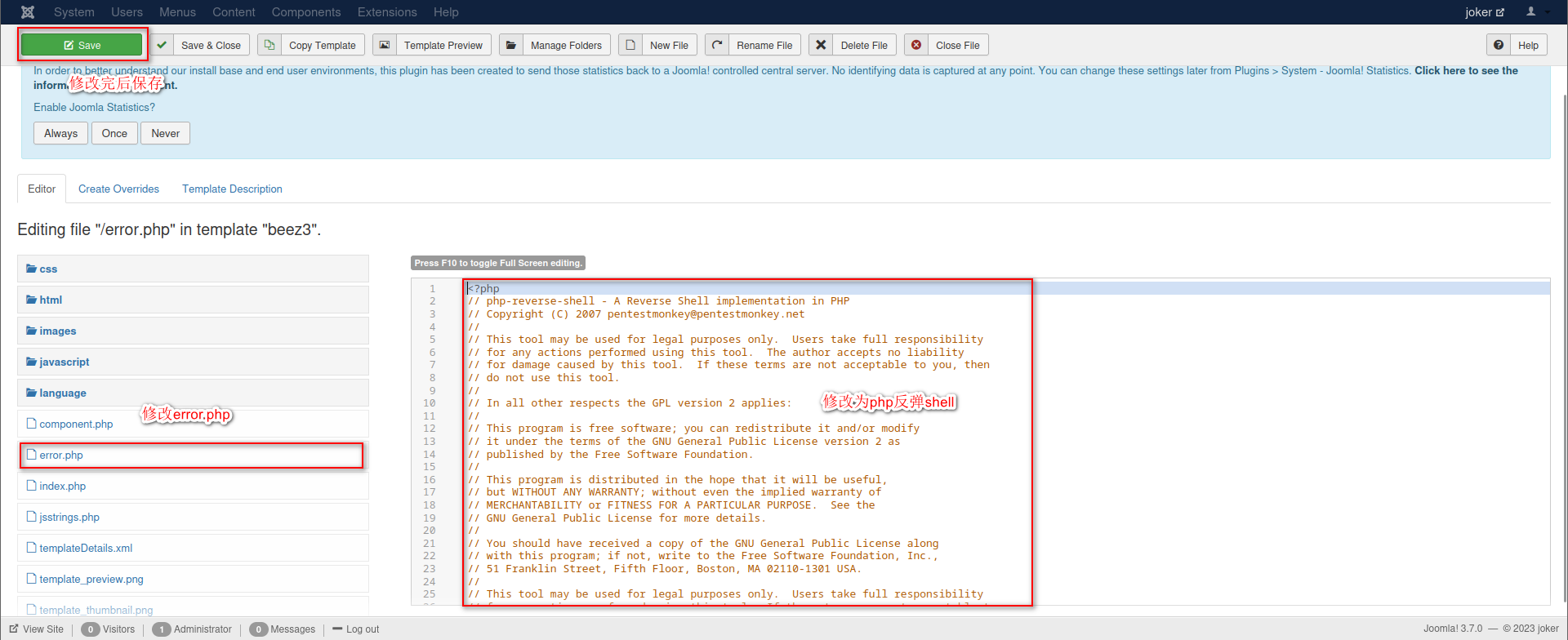Image resolution: width=1568 pixels, height=640 pixels.
Task: Expand the html folder
Action: click(193, 300)
